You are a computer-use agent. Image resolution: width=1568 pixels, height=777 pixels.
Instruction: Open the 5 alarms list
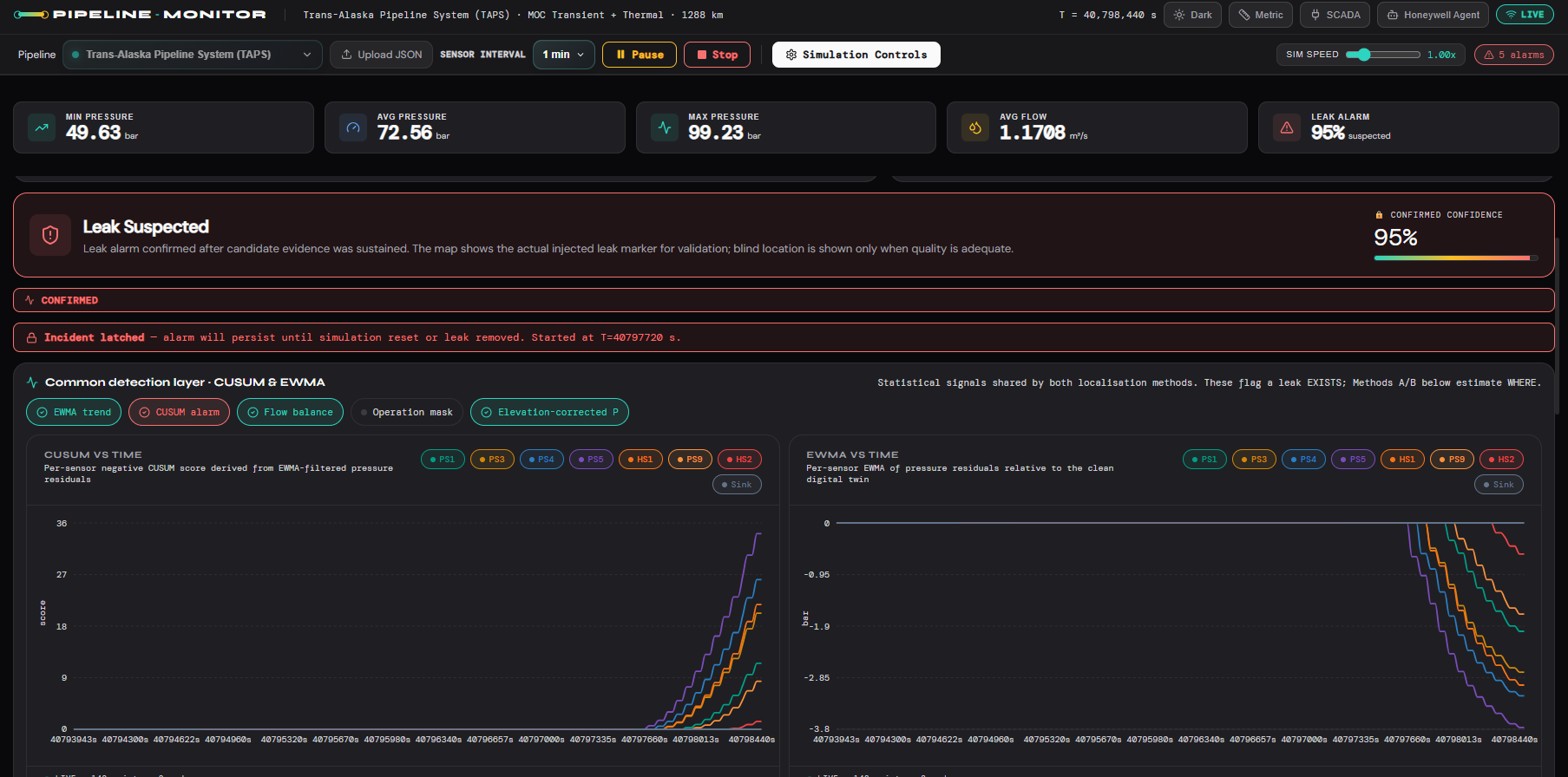pyautogui.click(x=1514, y=55)
